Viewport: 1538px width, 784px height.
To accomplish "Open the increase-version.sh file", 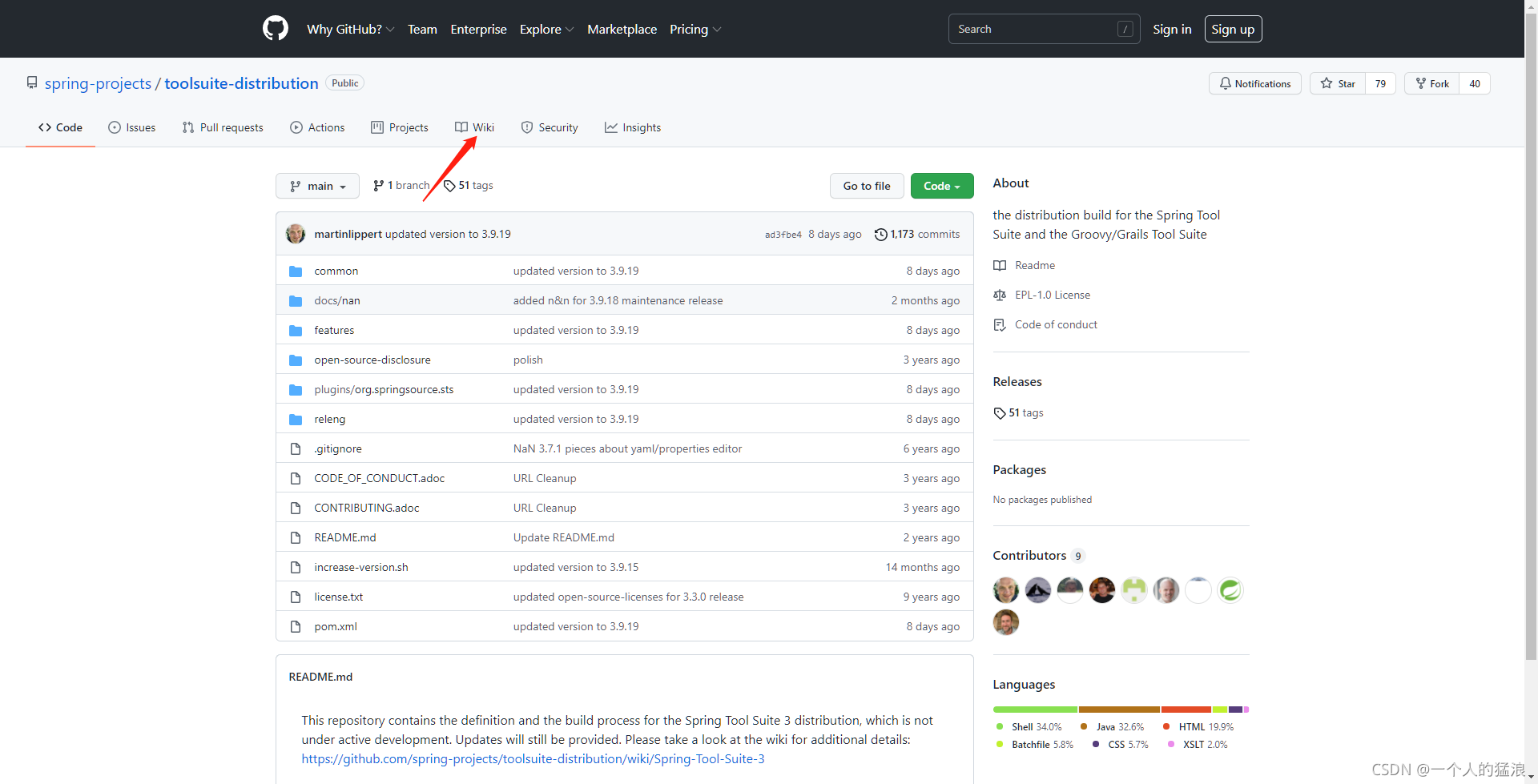I will coord(361,568).
